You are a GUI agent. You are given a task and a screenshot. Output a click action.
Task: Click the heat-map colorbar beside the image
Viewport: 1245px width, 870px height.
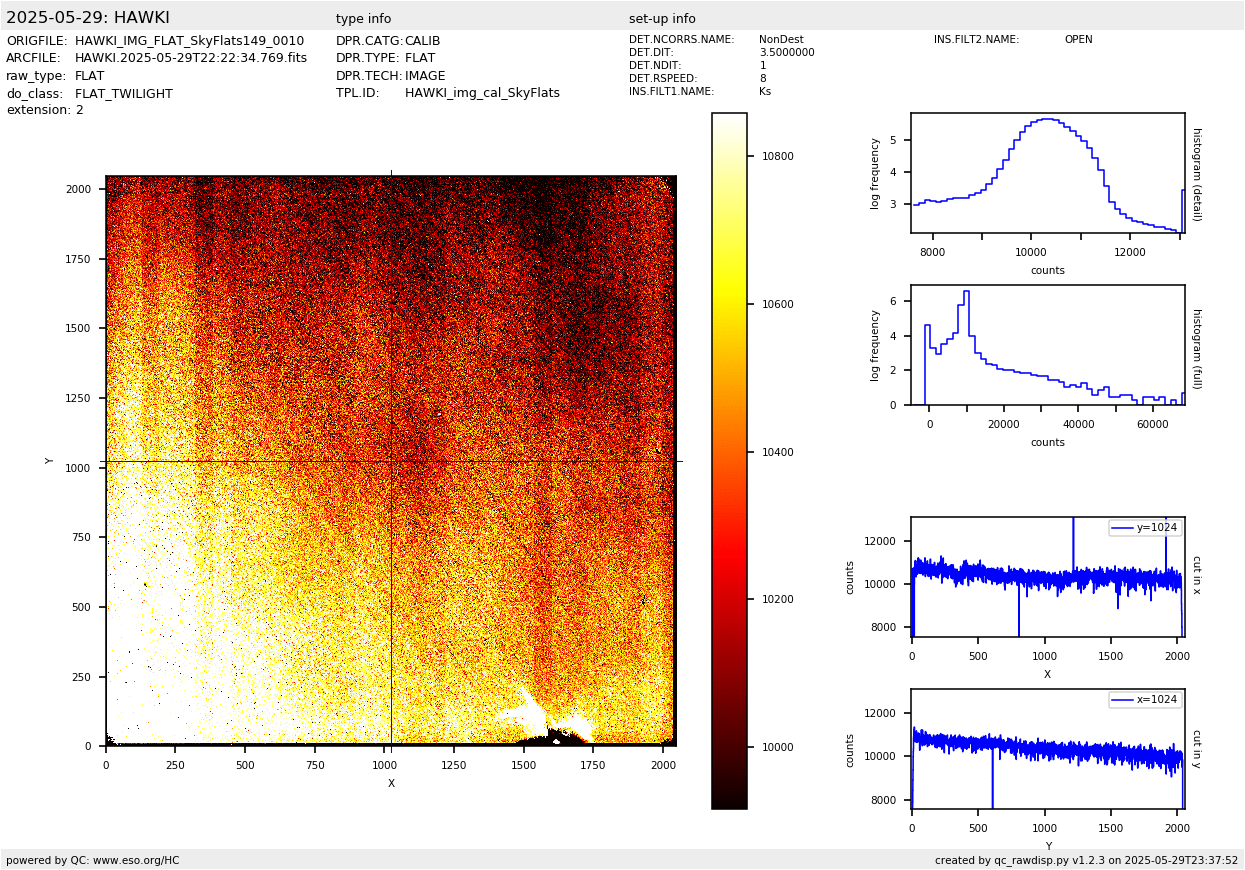[x=729, y=460]
